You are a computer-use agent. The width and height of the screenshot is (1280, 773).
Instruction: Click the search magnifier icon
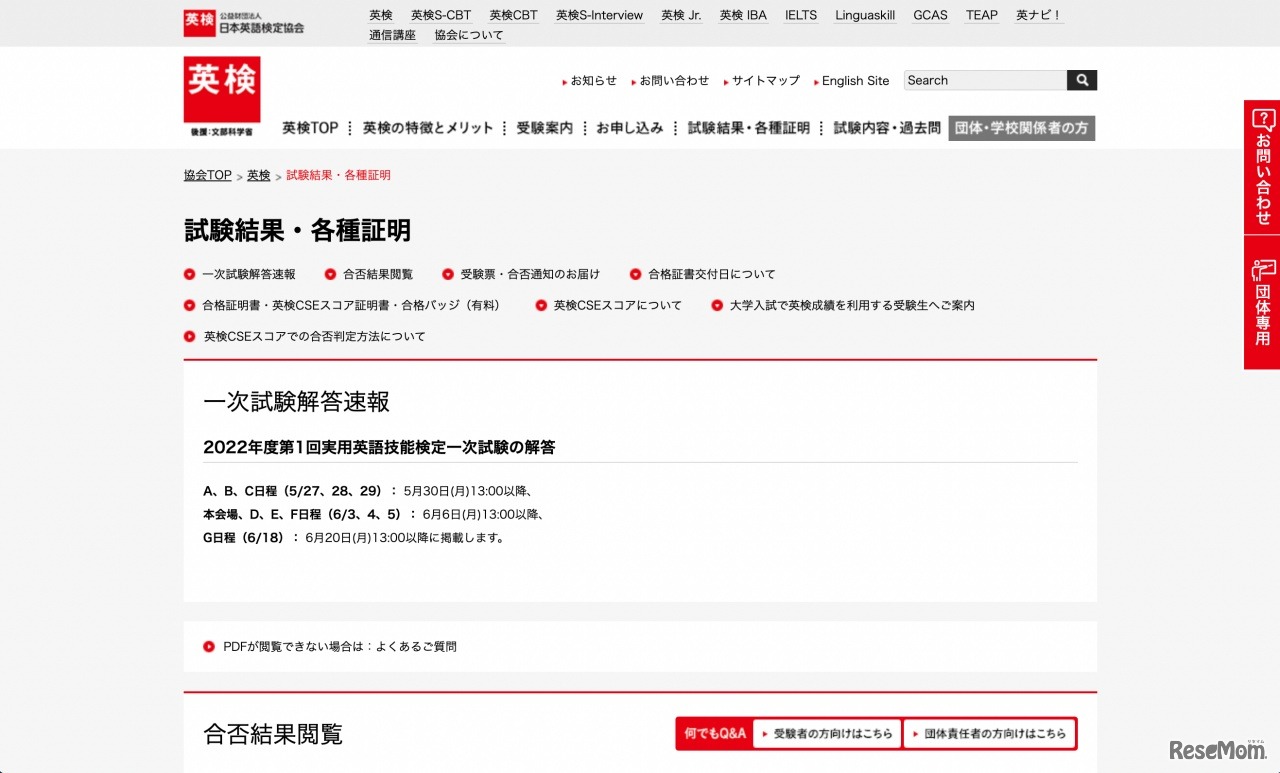pyautogui.click(x=1081, y=80)
